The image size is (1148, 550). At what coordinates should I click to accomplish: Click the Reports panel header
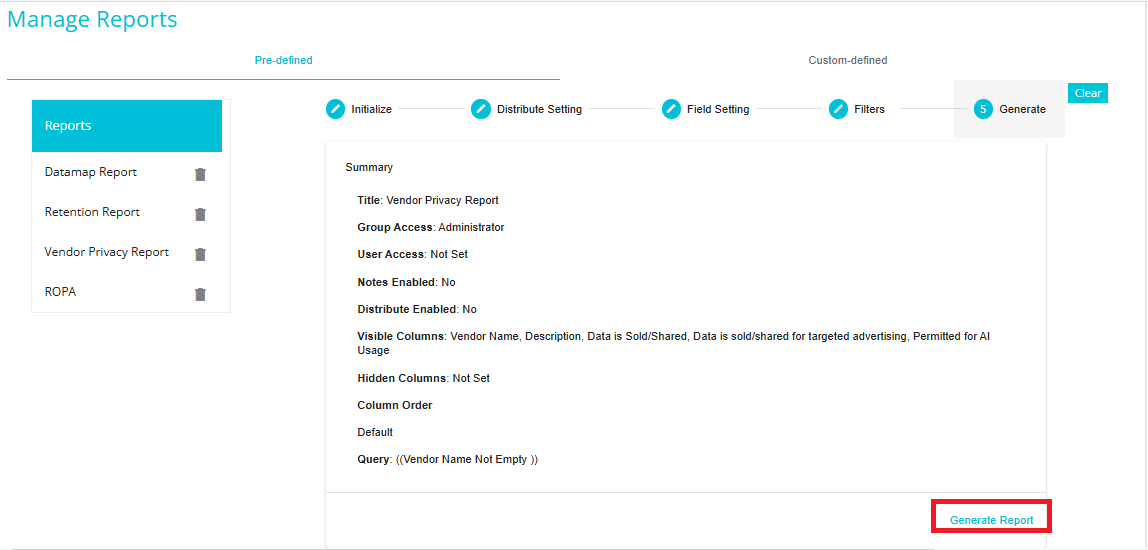pos(127,126)
